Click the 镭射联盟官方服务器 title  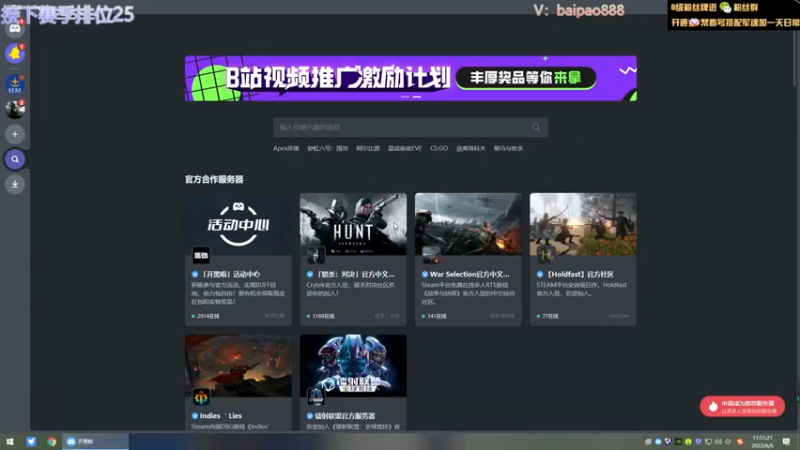click(x=345, y=416)
